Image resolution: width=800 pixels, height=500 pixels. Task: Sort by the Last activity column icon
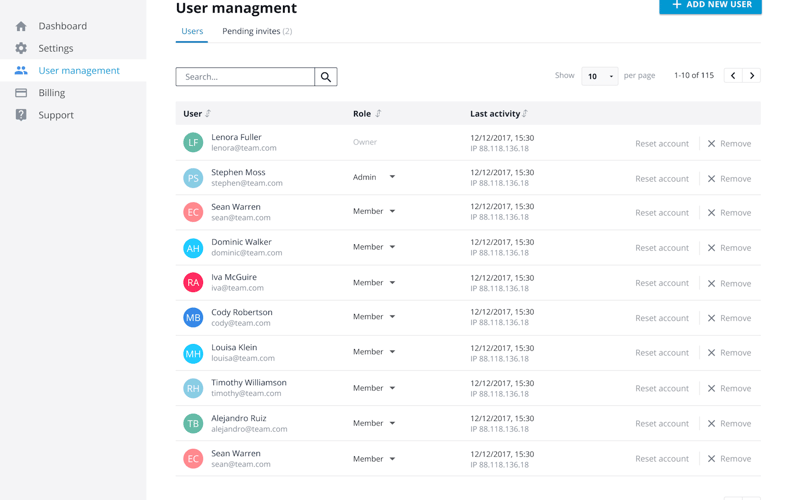point(525,114)
